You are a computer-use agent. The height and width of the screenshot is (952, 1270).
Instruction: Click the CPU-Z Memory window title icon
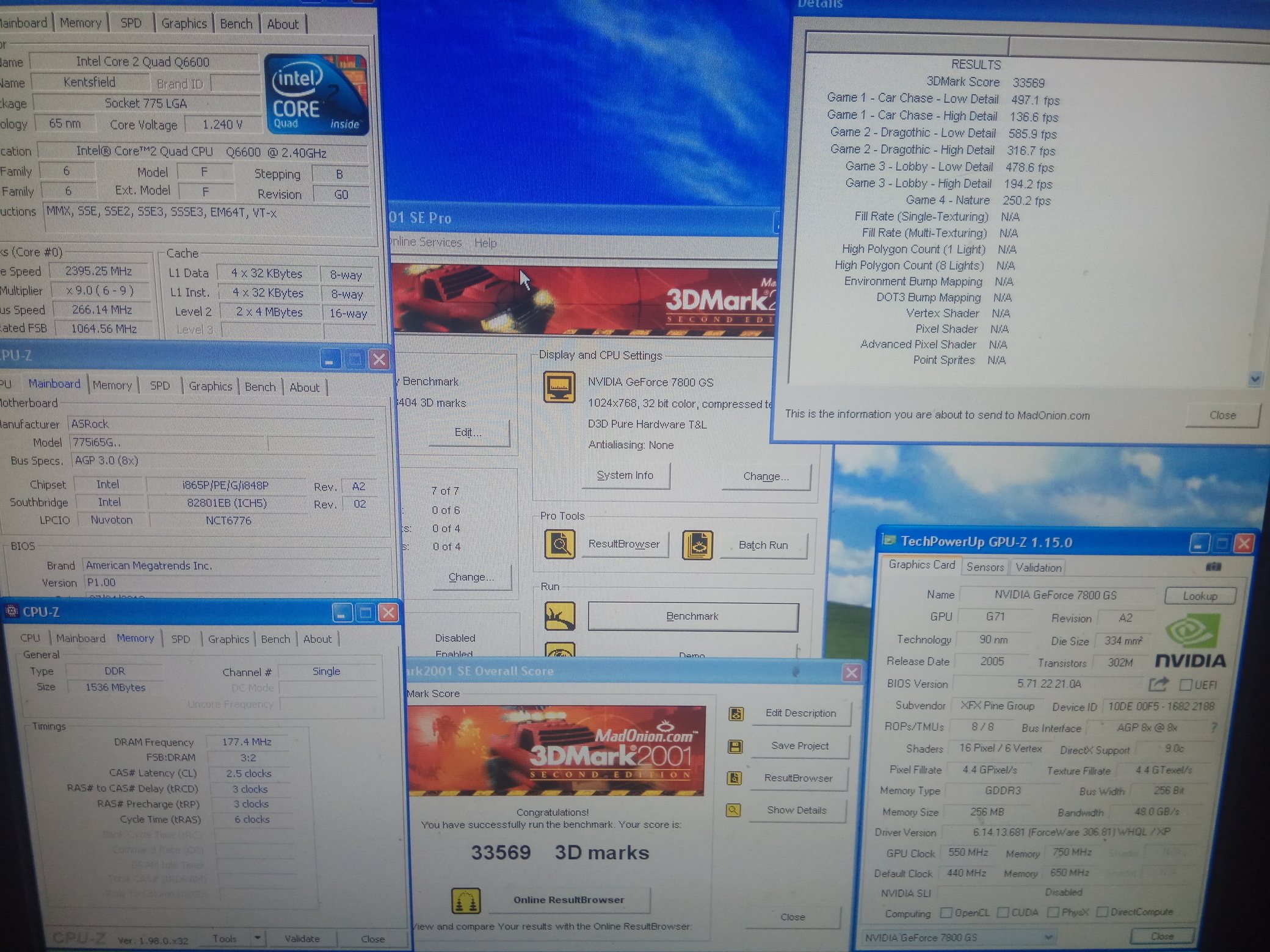click(11, 611)
